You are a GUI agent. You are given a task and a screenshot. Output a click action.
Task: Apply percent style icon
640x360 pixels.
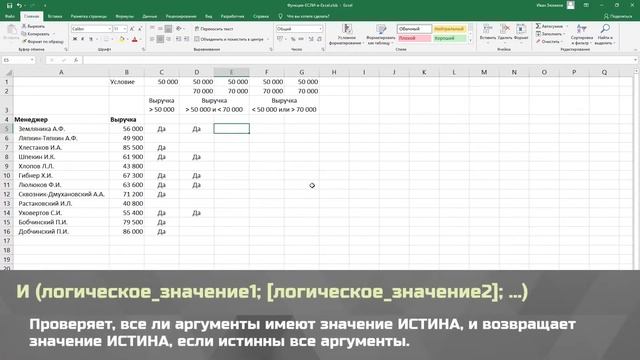[x=293, y=39]
